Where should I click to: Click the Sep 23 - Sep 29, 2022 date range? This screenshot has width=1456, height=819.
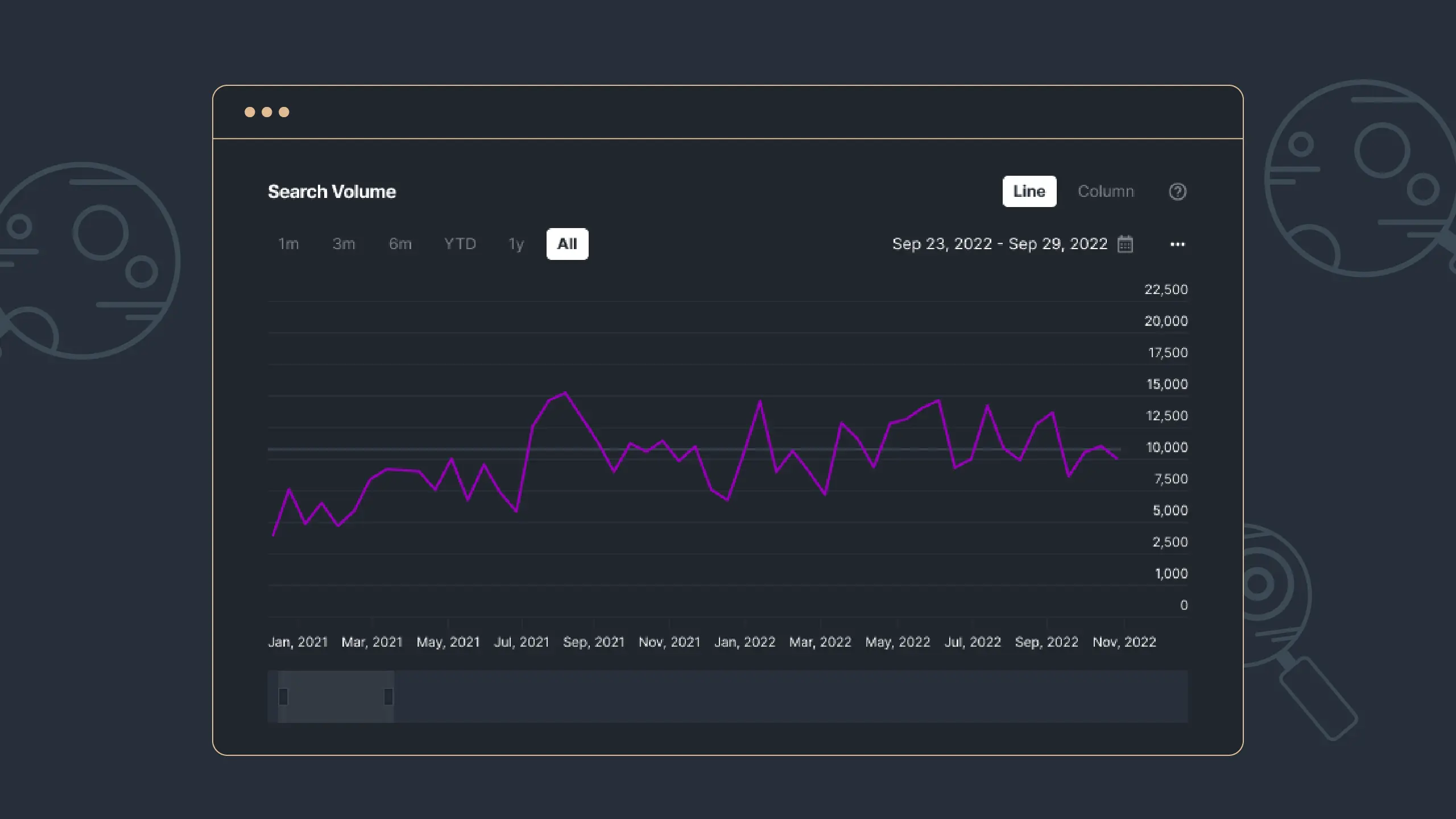click(999, 244)
